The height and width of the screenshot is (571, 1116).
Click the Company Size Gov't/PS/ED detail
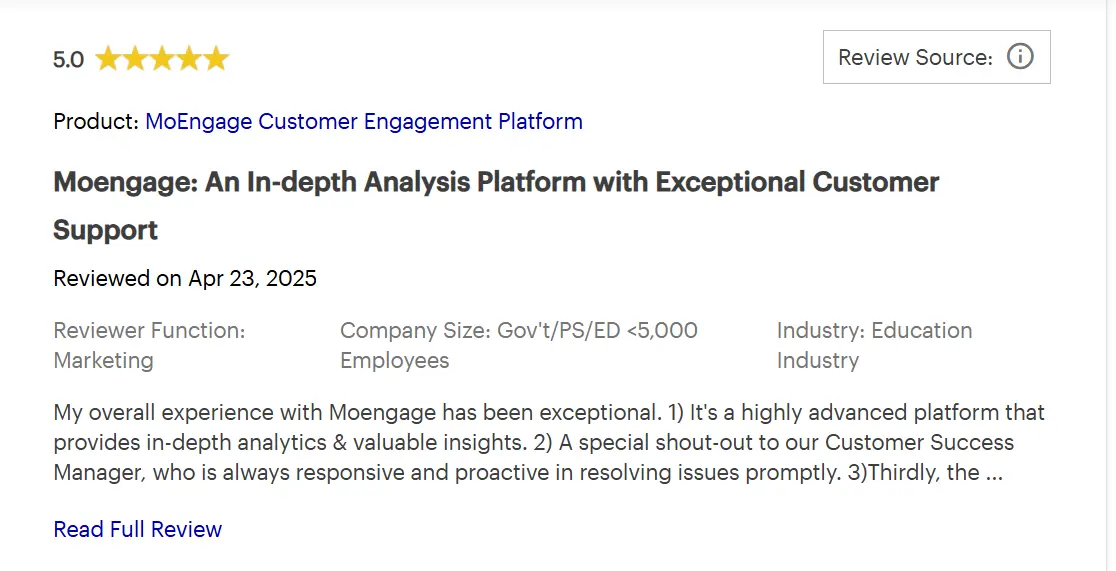pyautogui.click(x=518, y=331)
